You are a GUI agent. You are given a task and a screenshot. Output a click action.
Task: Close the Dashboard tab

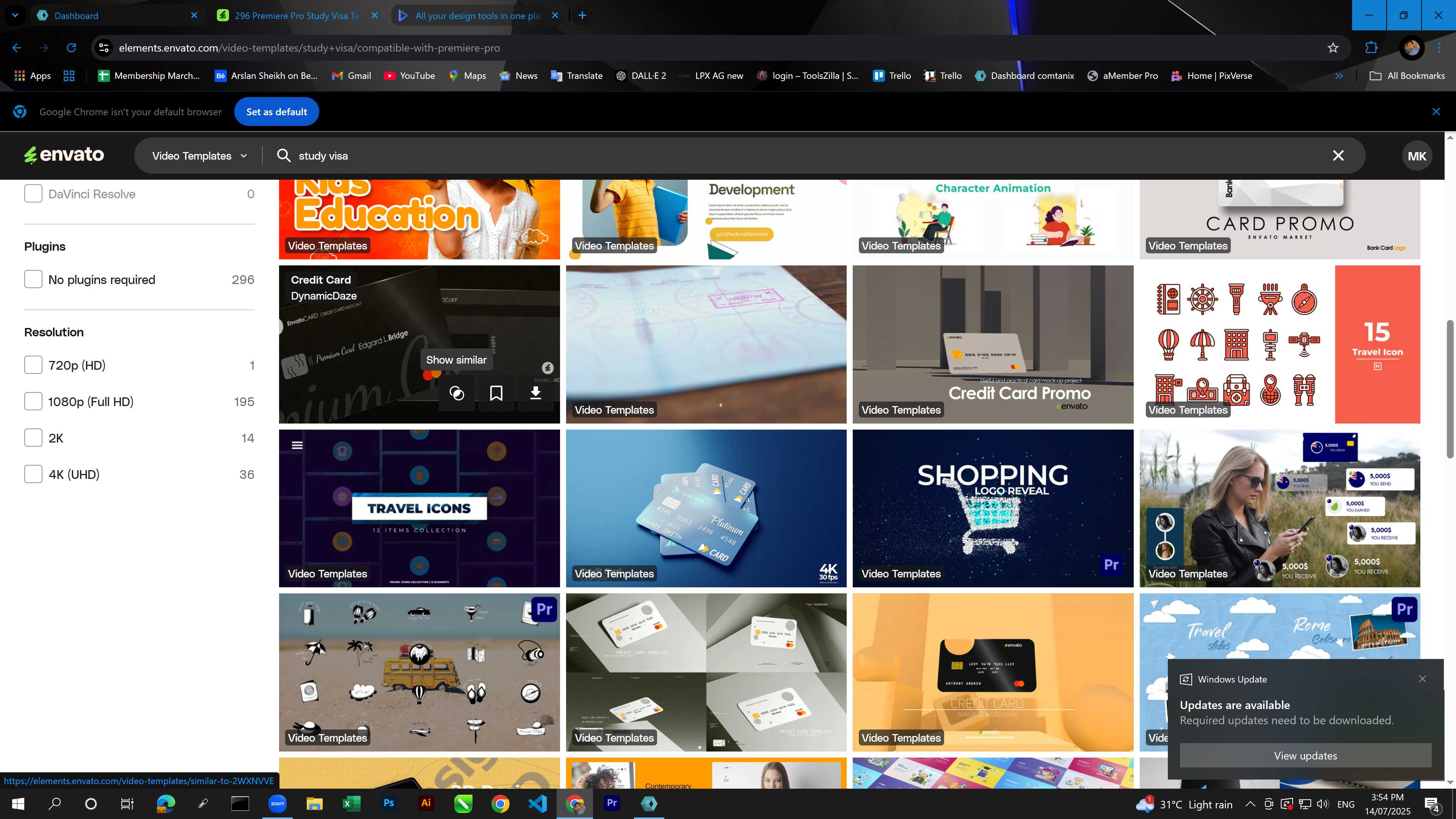194,15
